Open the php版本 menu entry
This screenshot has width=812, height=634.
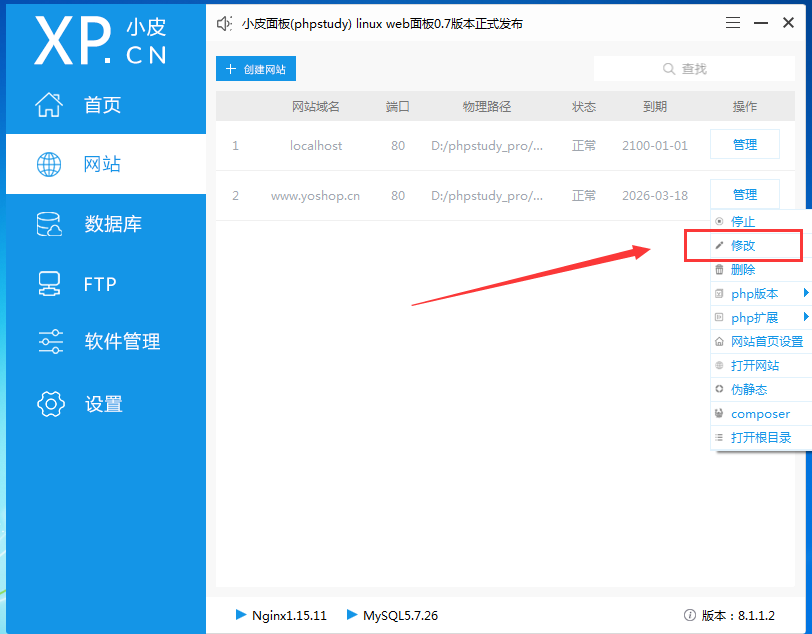(x=761, y=294)
